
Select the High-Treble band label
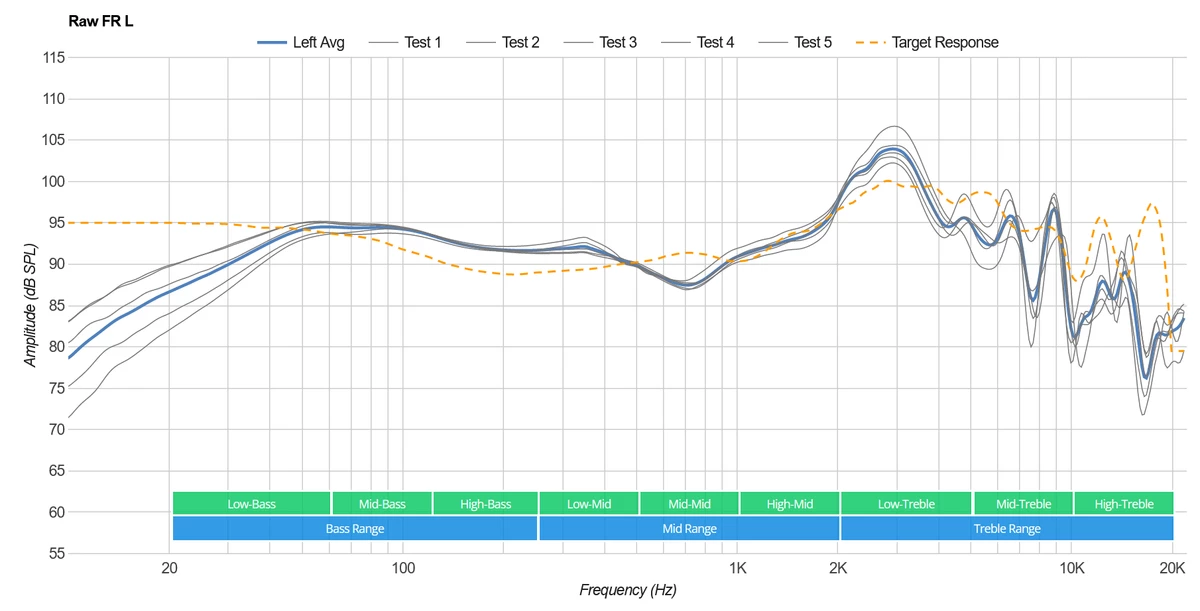tap(1124, 503)
